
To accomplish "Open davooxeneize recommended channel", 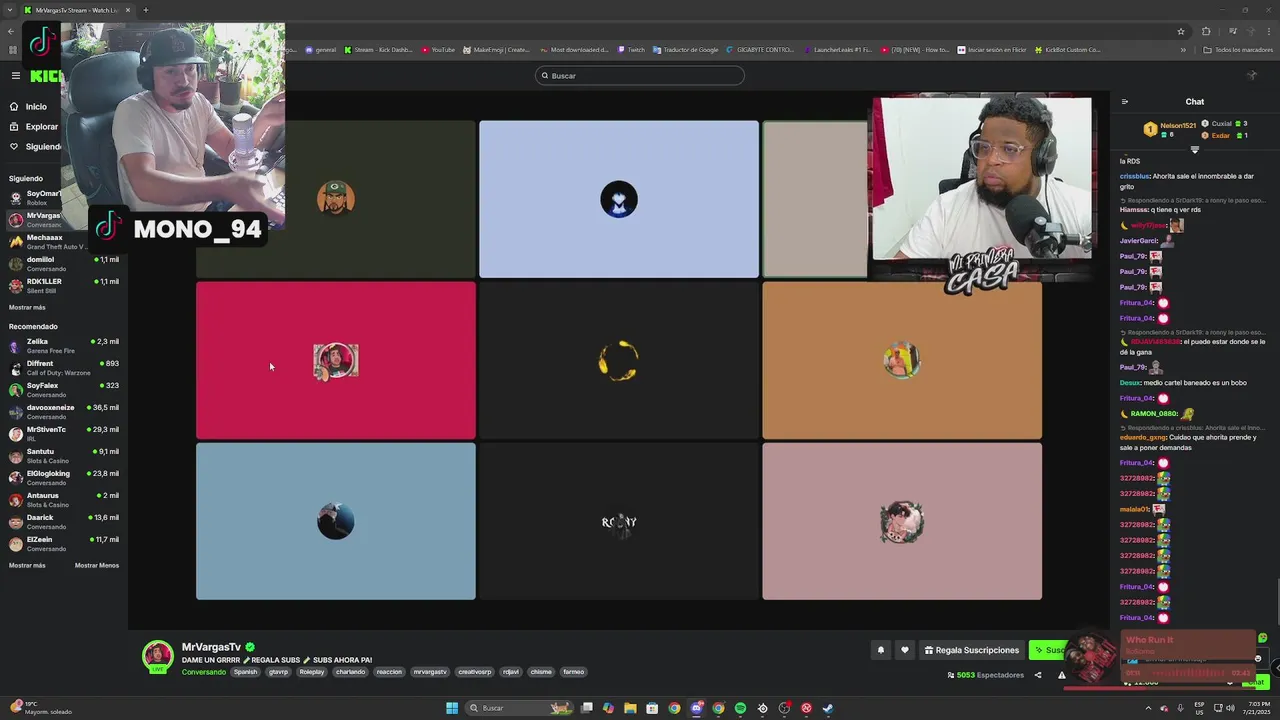I will [64, 412].
